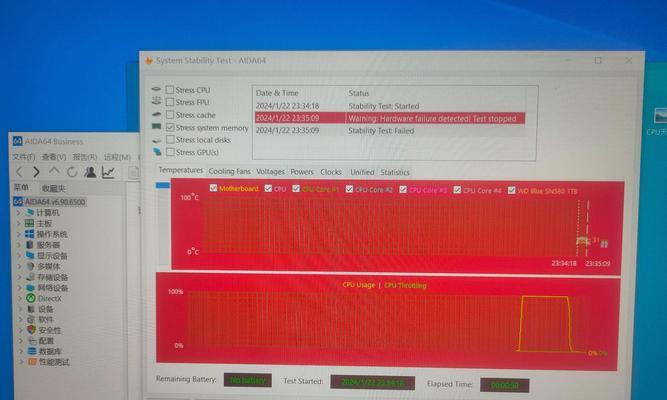Screen dimensions: 667x400
Task: Select the 'Stability Test: Failed' log row
Action: coord(390,131)
